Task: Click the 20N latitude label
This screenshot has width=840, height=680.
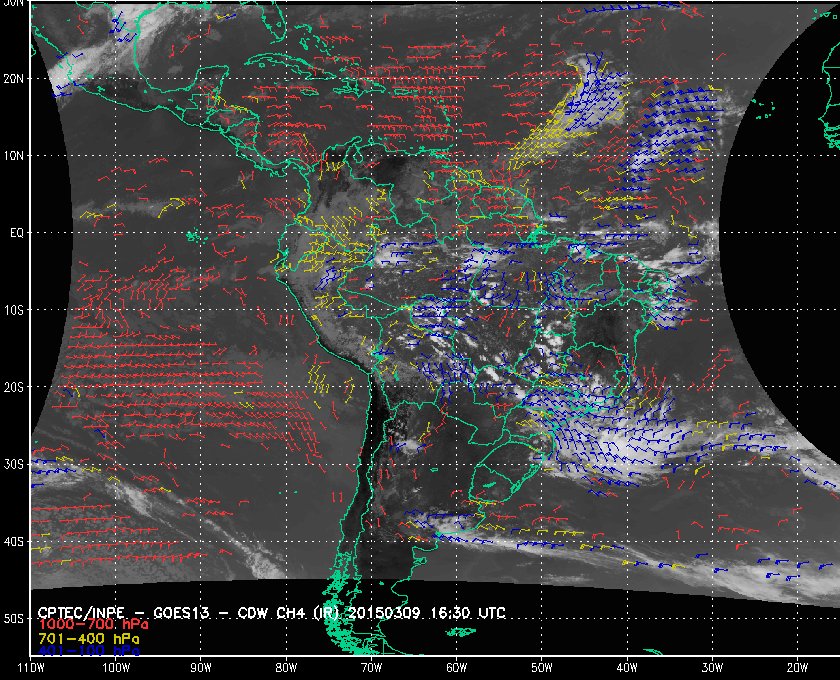Action: point(15,78)
